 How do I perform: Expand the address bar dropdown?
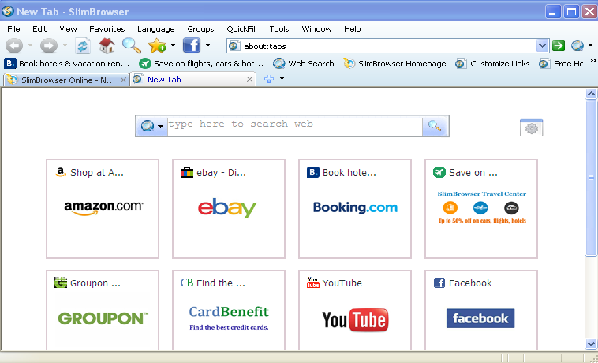tap(542, 46)
